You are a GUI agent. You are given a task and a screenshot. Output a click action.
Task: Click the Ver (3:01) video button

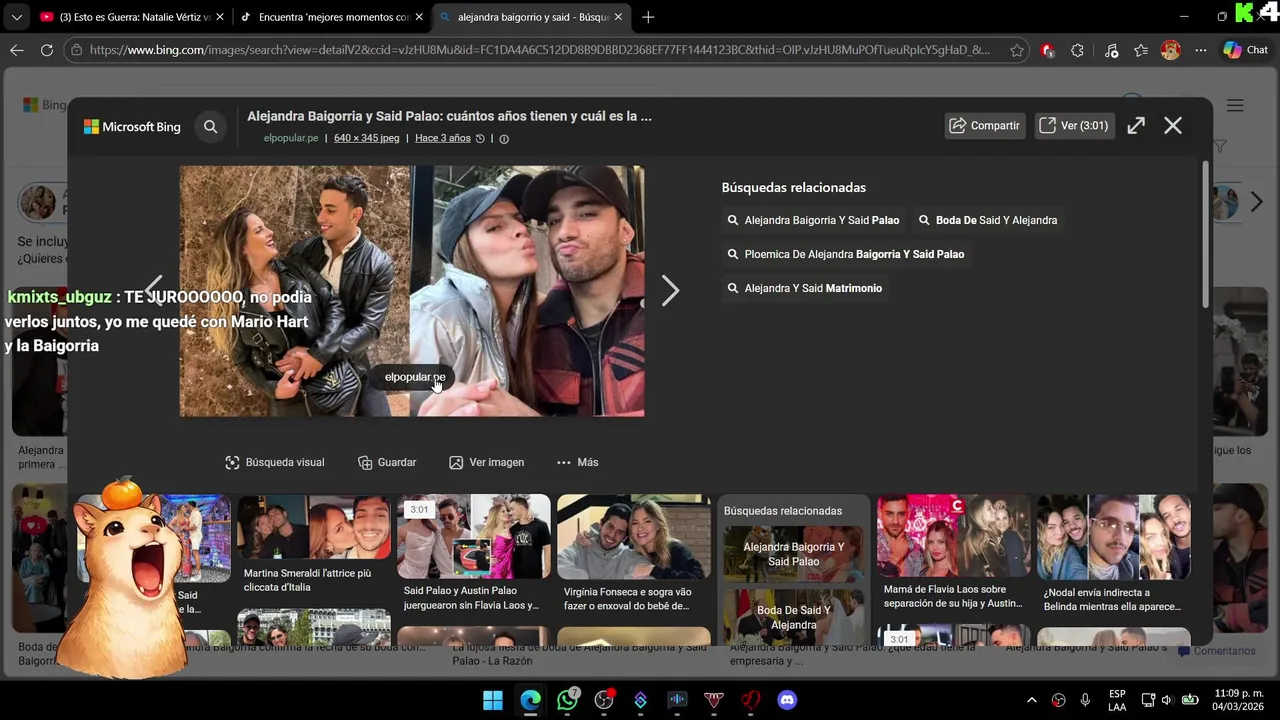(x=1074, y=126)
